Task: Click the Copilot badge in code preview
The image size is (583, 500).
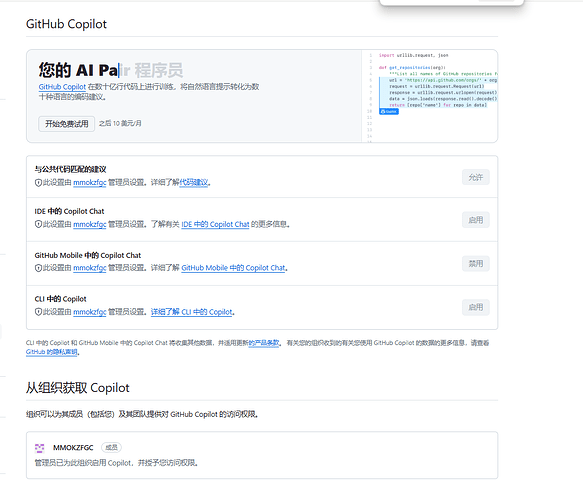Action: 389,112
